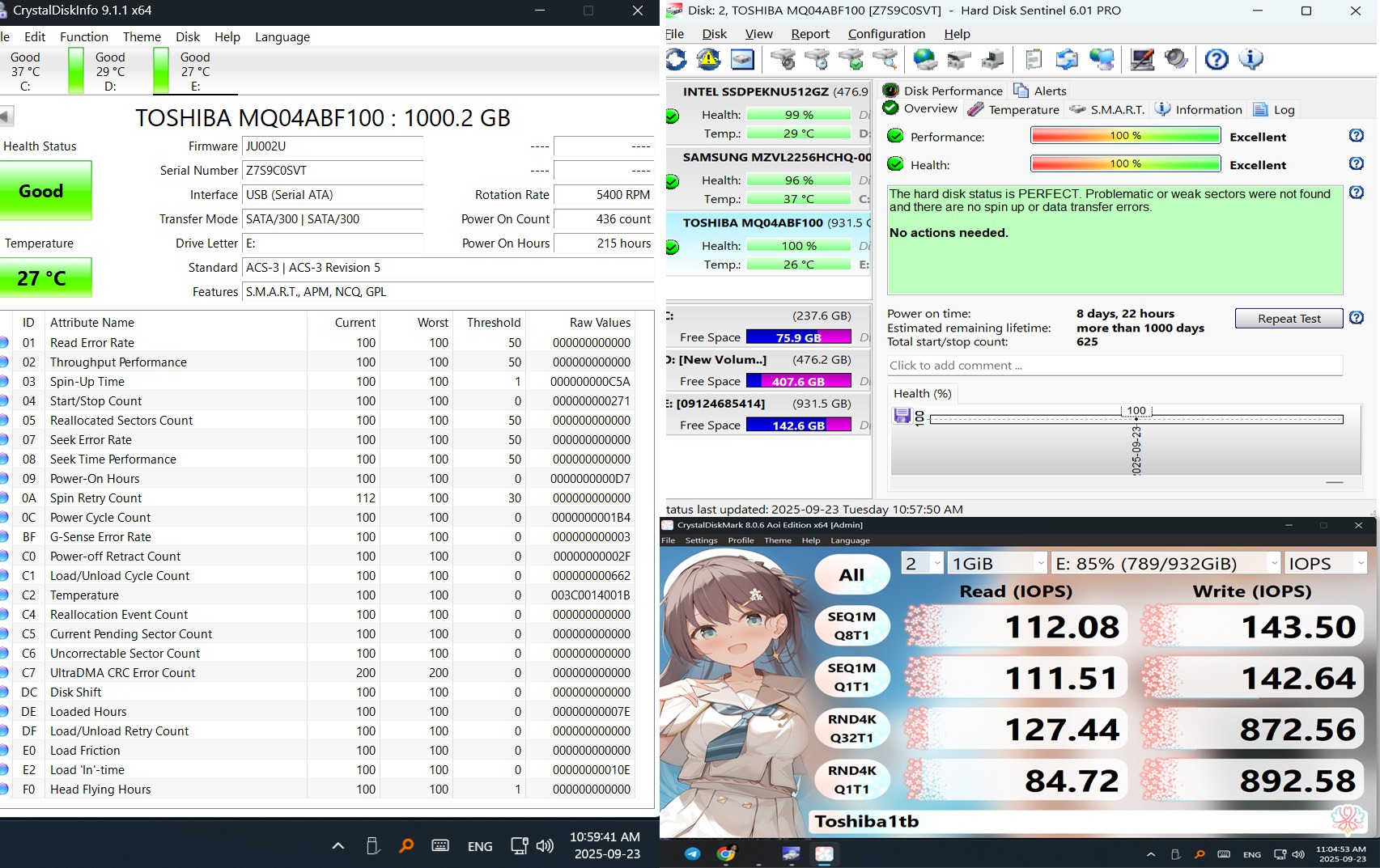1380x868 pixels.
Task: Select the INTEL SSDPEKNU512GZ disk entry
Action: [767, 91]
